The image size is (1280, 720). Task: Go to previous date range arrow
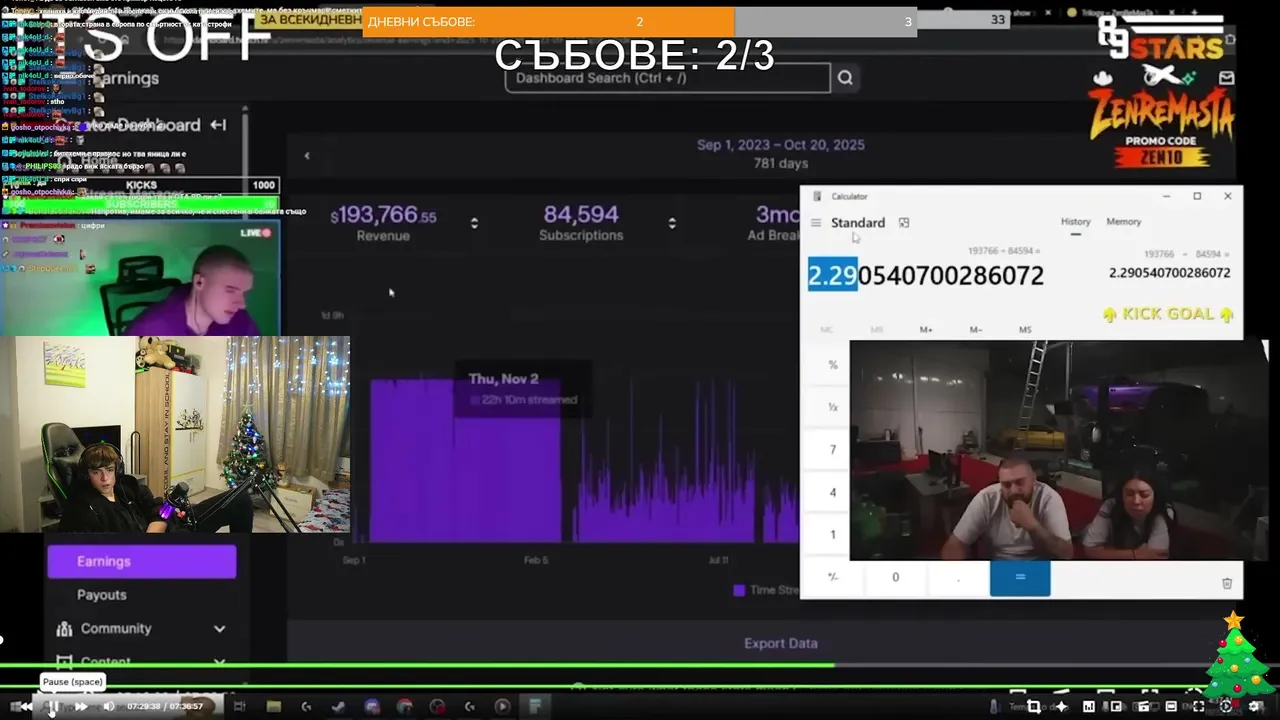pos(307,156)
